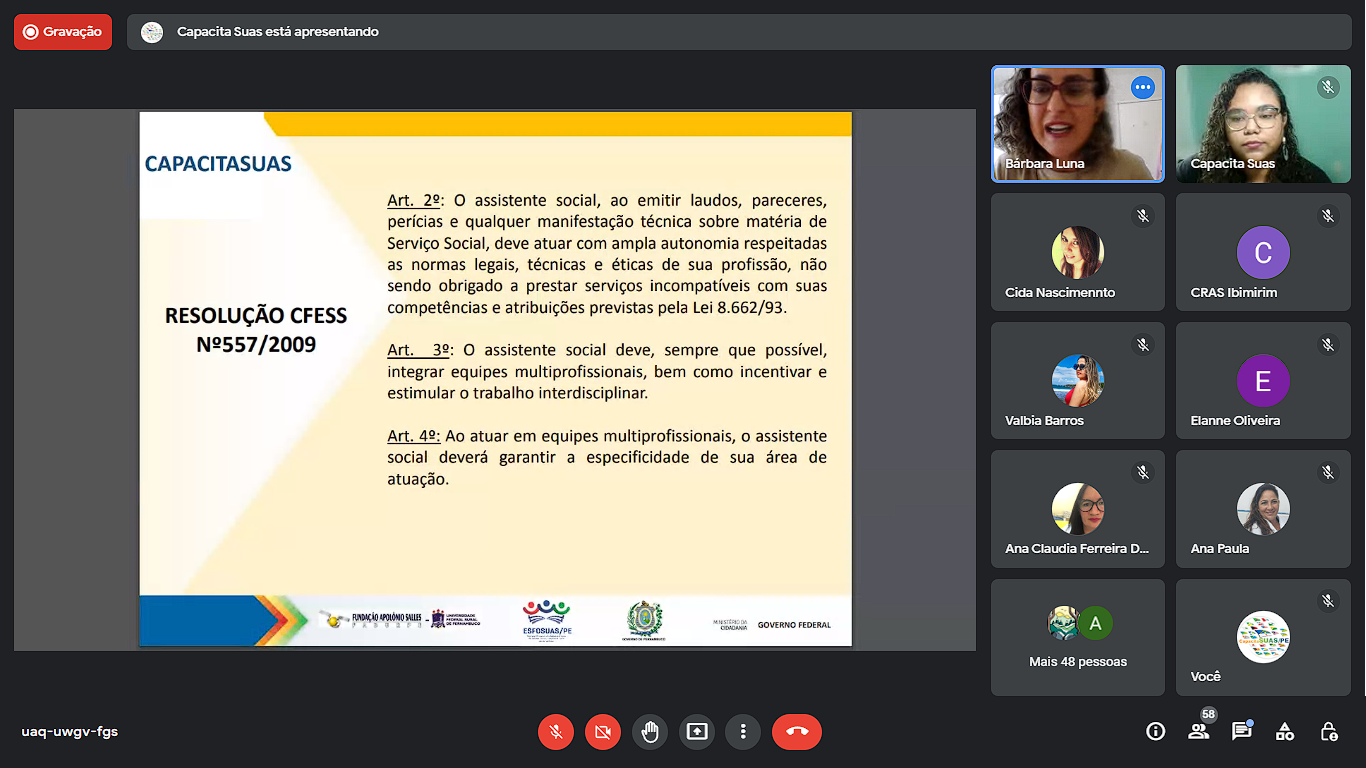
Task: Unmute the microphone in the bottom bar
Action: click(x=555, y=732)
